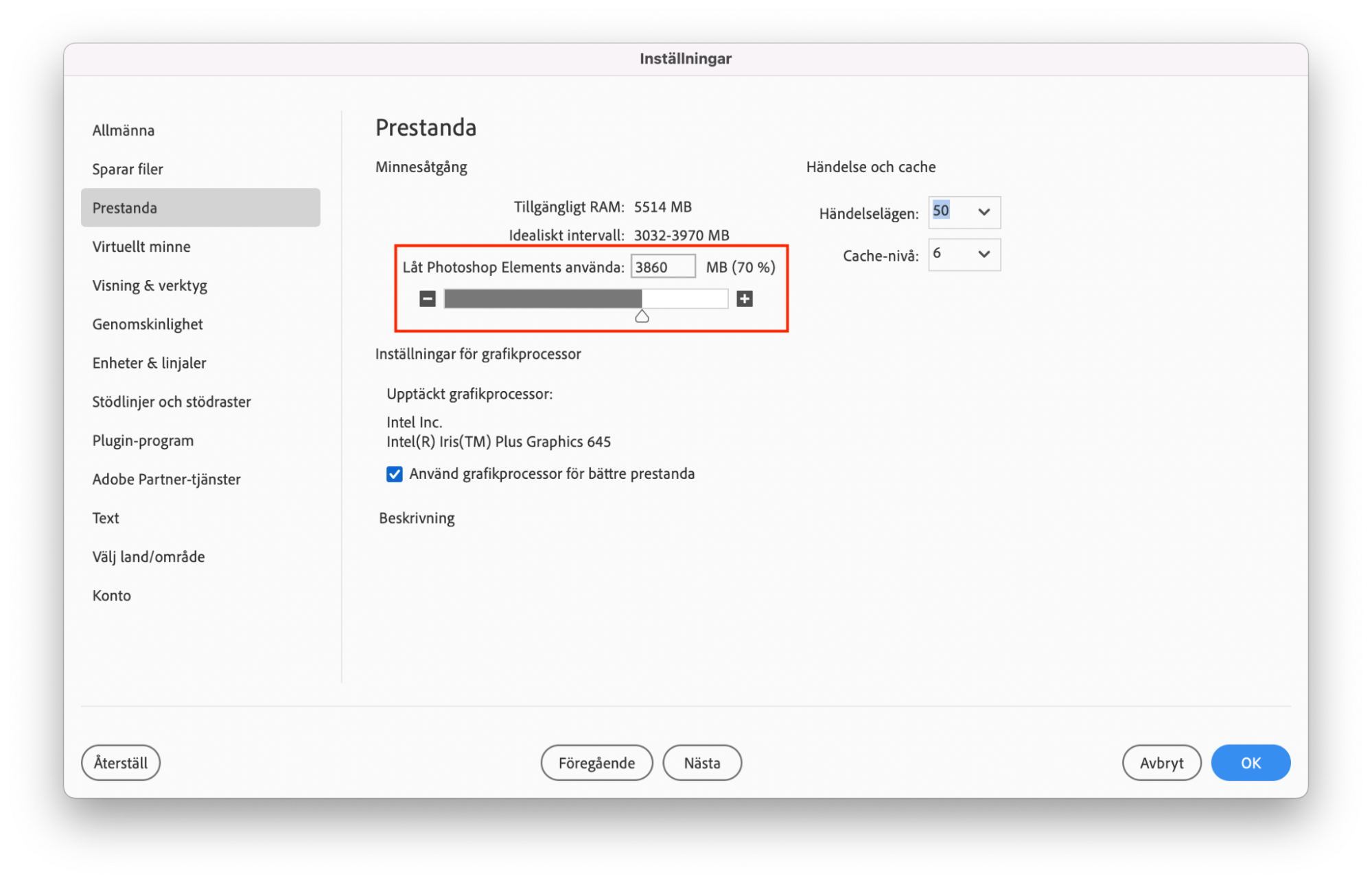Image resolution: width=1372 pixels, height=883 pixels.
Task: Open Konto settings
Action: tap(200, 596)
